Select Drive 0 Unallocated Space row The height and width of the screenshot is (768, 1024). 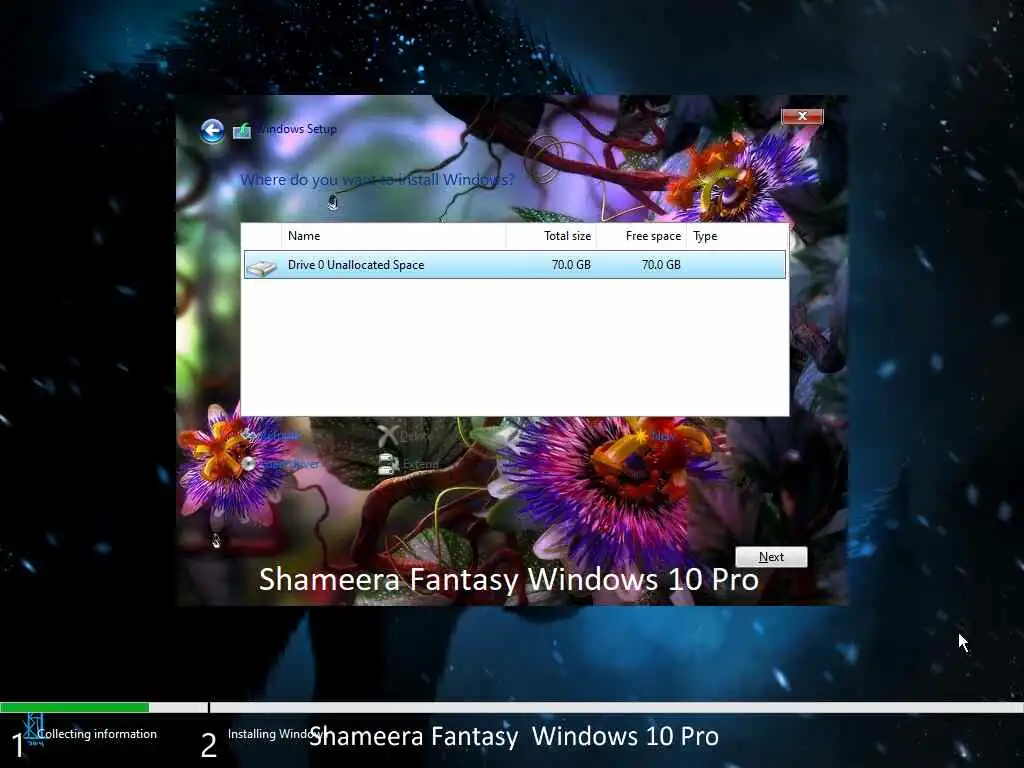tap(515, 264)
